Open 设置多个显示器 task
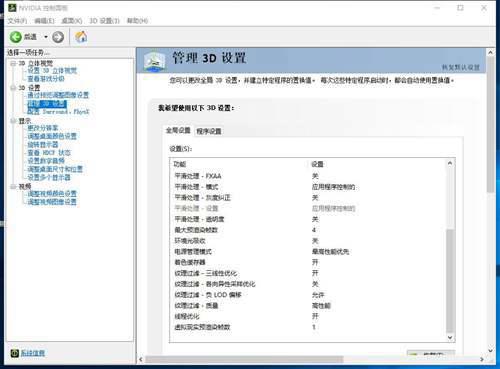 coord(49,177)
